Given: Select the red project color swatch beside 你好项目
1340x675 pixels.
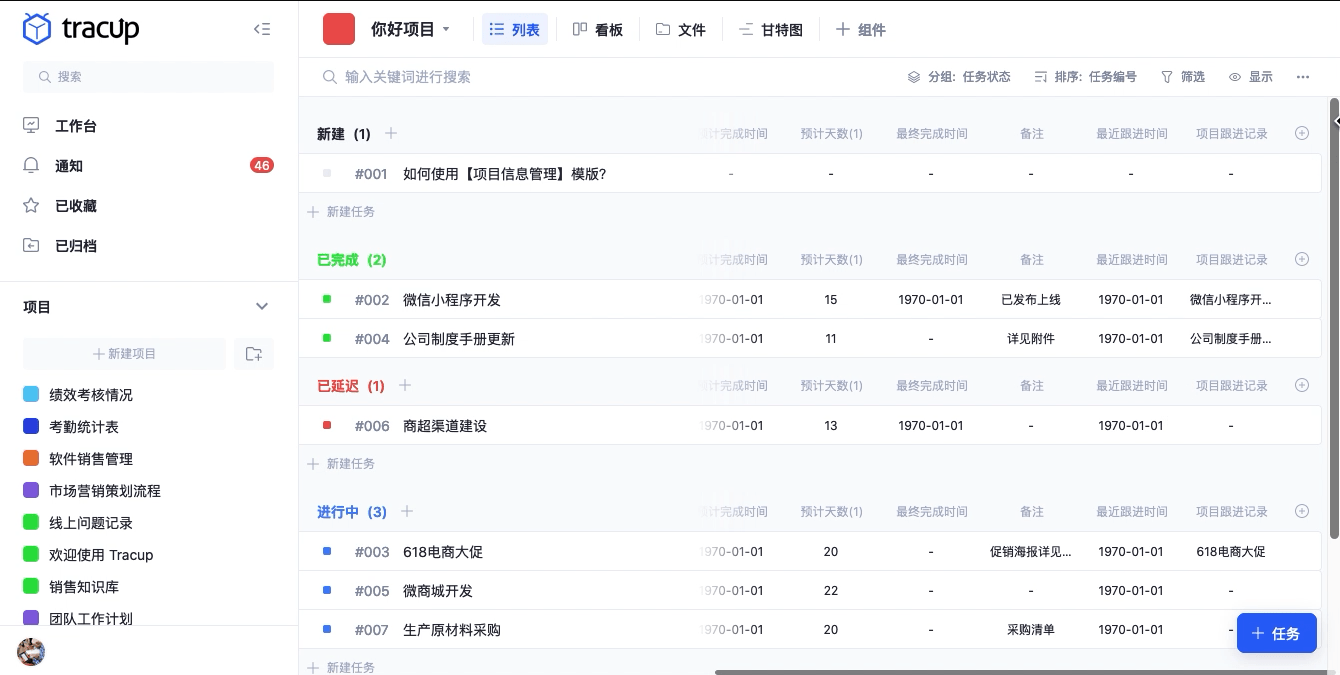Looking at the screenshot, I should 339,29.
